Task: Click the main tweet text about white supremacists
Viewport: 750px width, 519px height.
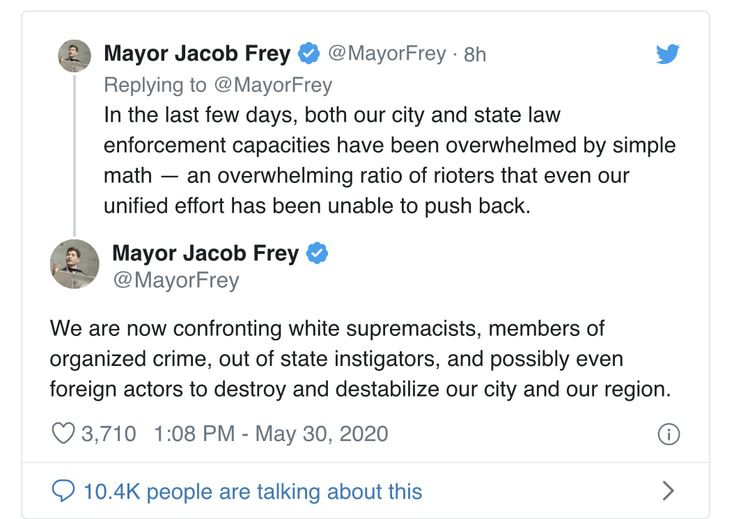Action: [360, 359]
